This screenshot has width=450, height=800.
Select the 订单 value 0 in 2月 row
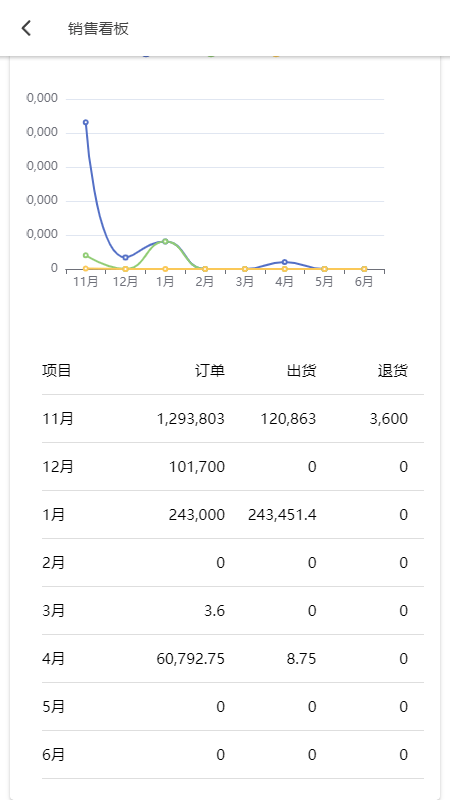[220, 563]
